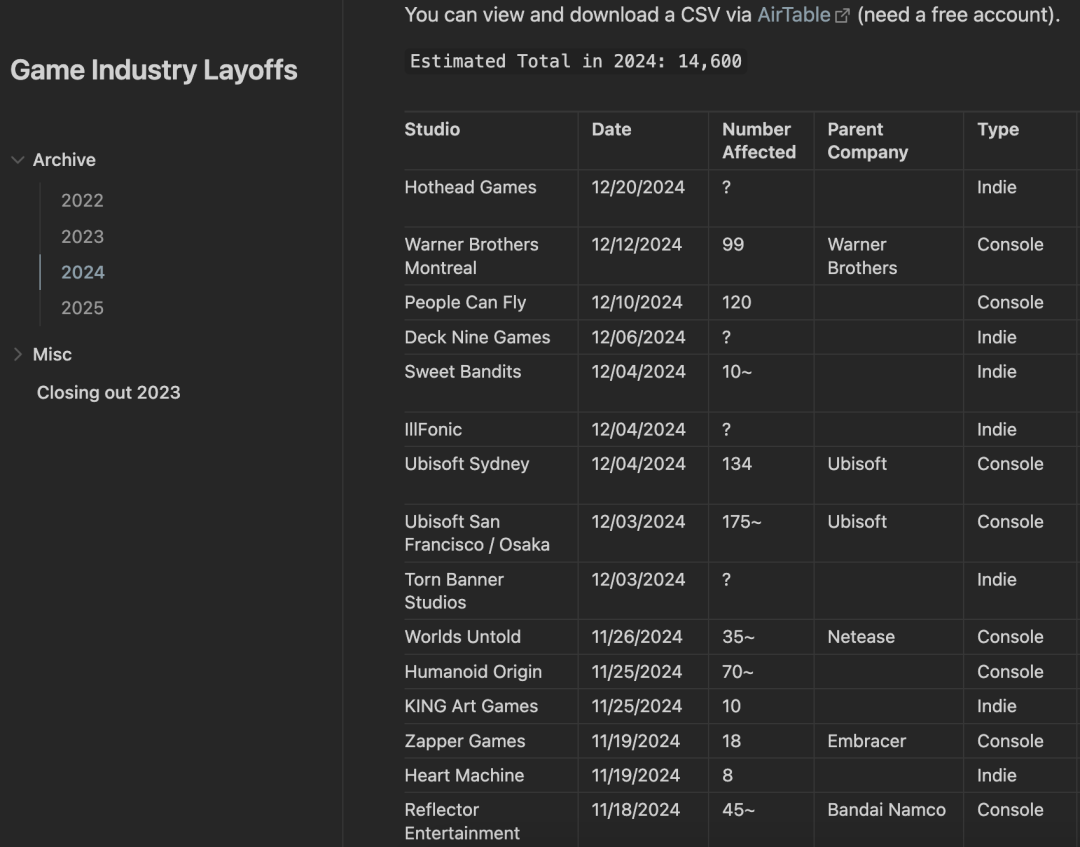Select the People Can Fly row
1080x847 pixels.
click(x=464, y=303)
